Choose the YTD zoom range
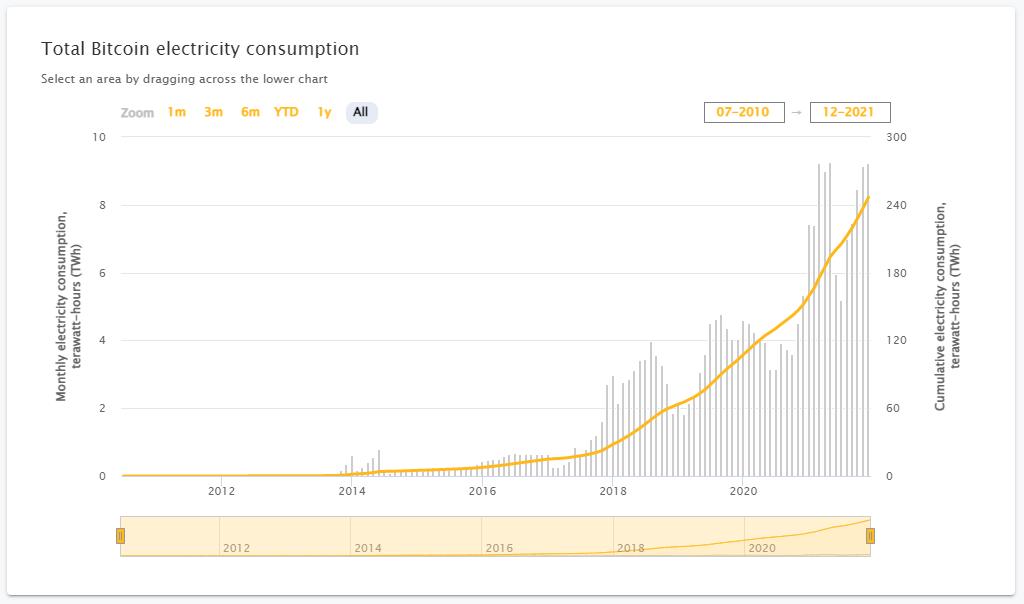This screenshot has width=1024, height=604. click(286, 112)
